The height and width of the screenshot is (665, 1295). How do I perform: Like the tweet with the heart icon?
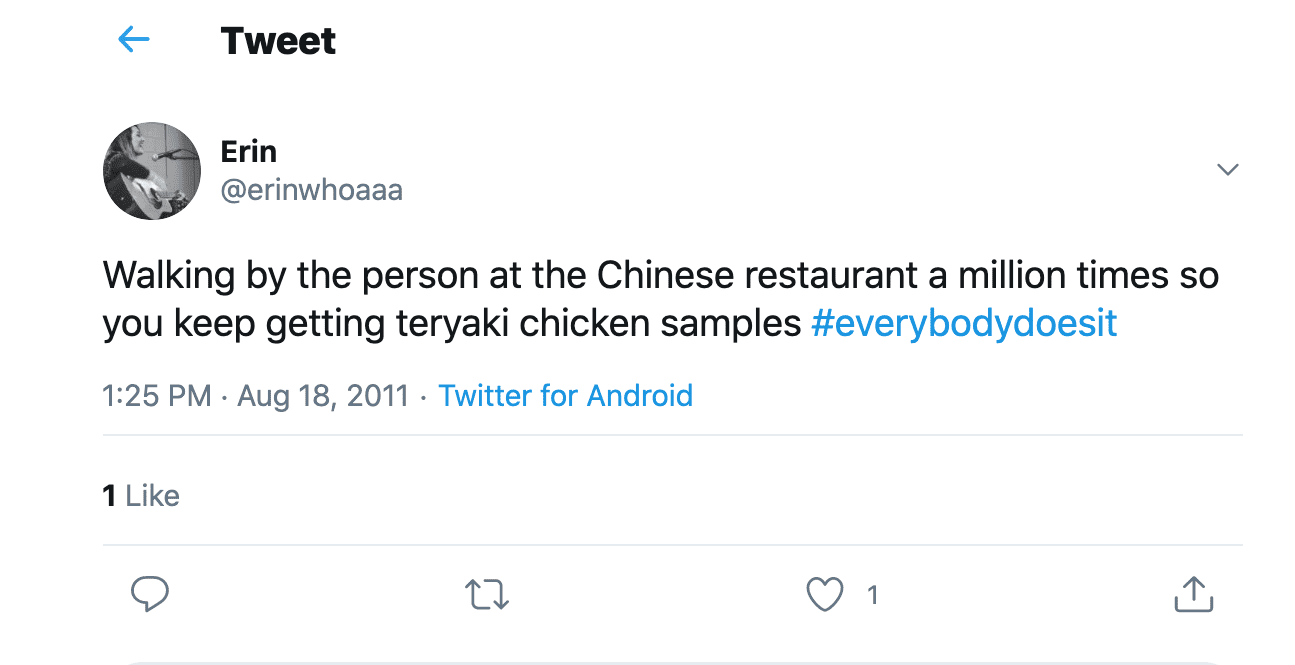click(x=825, y=595)
